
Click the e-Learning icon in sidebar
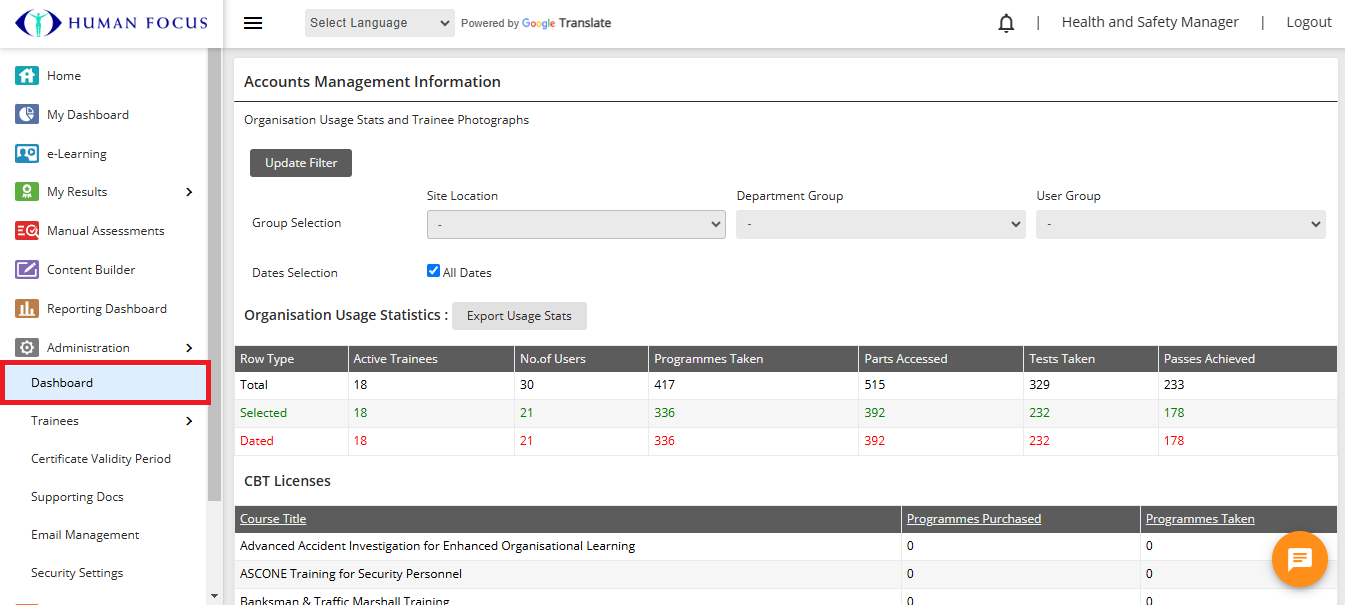click(x=27, y=154)
